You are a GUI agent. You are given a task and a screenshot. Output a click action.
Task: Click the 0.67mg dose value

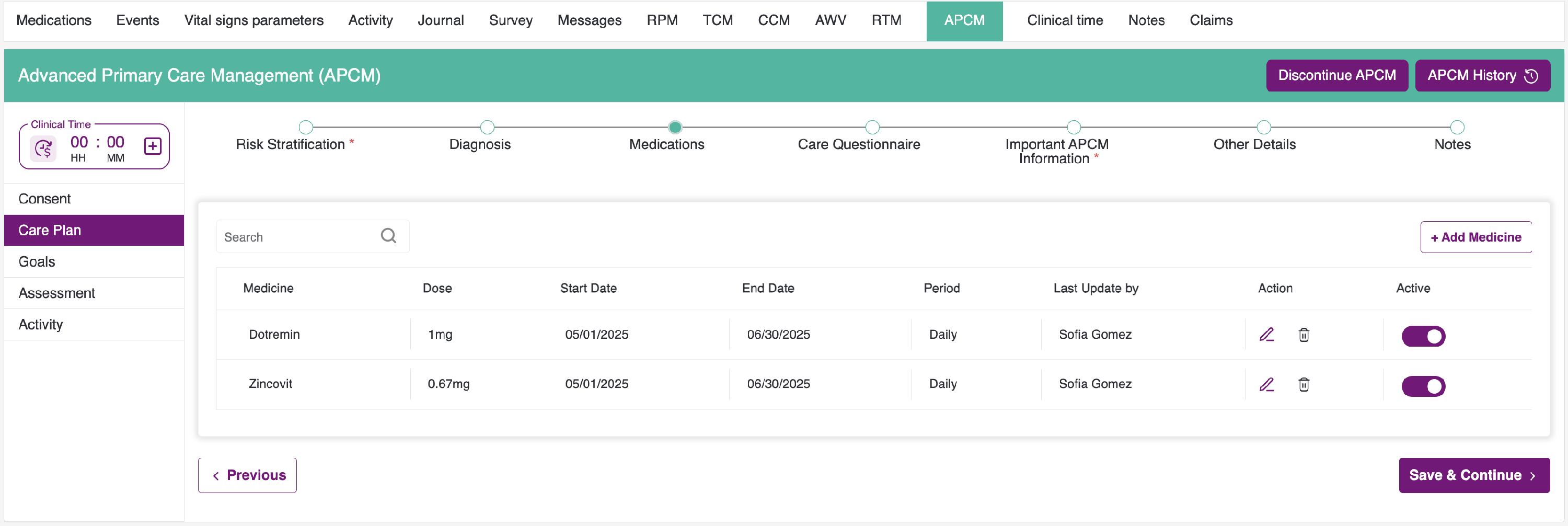point(448,384)
